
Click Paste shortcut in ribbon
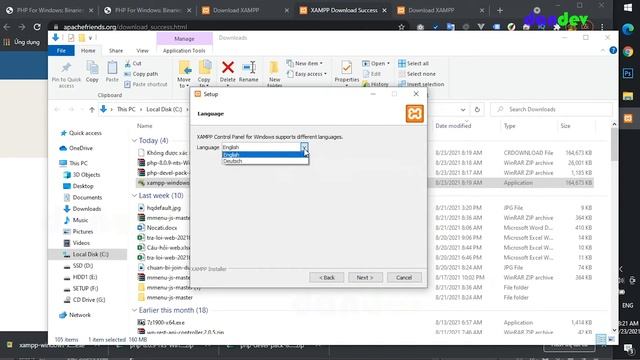[x=146, y=84]
